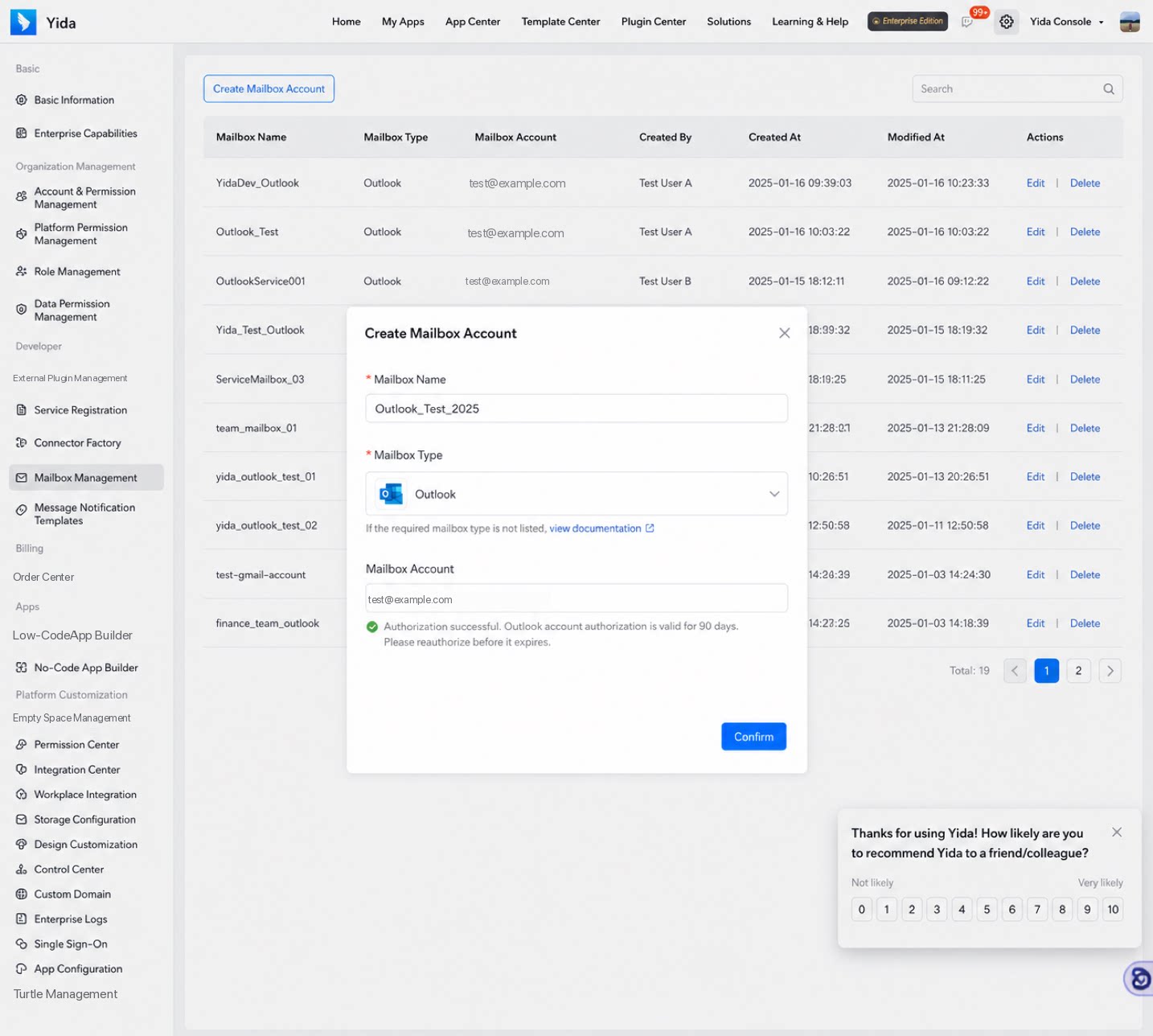The image size is (1153, 1036).
Task: Open the Yida Console dropdown menu
Action: (x=1067, y=22)
